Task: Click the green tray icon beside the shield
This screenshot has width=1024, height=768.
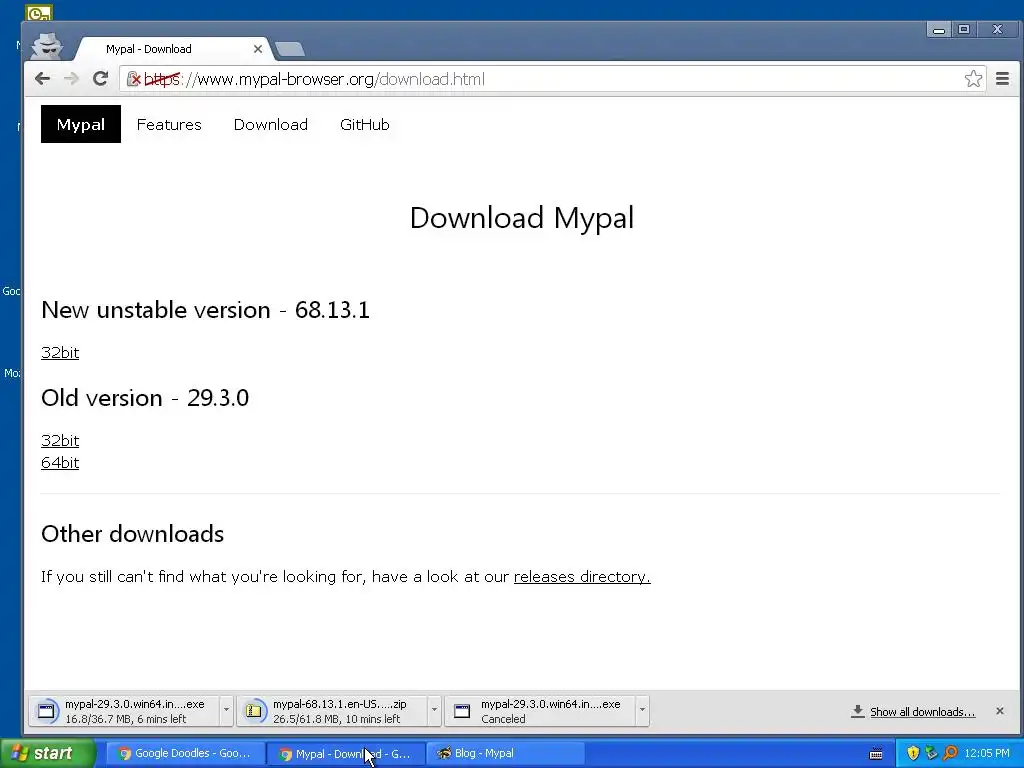Action: [931, 754]
